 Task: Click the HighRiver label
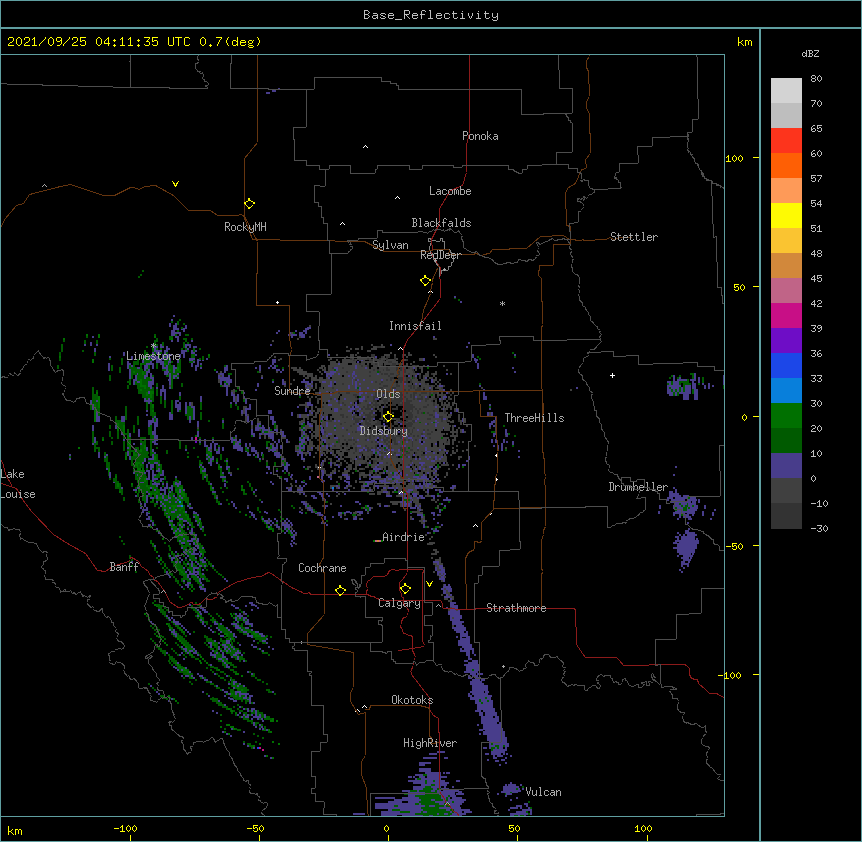pyautogui.click(x=430, y=743)
